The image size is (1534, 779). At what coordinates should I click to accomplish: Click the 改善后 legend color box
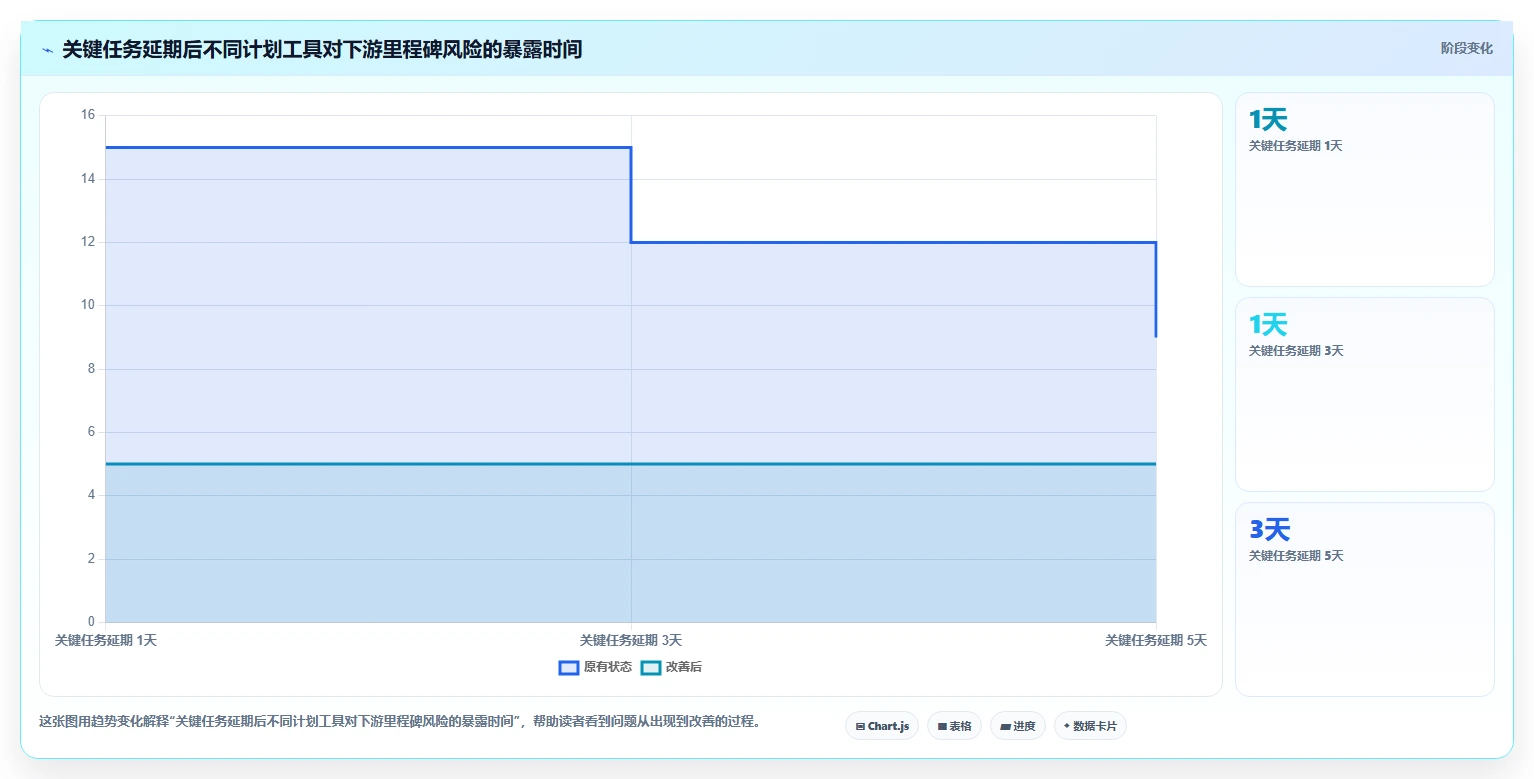tap(651, 667)
